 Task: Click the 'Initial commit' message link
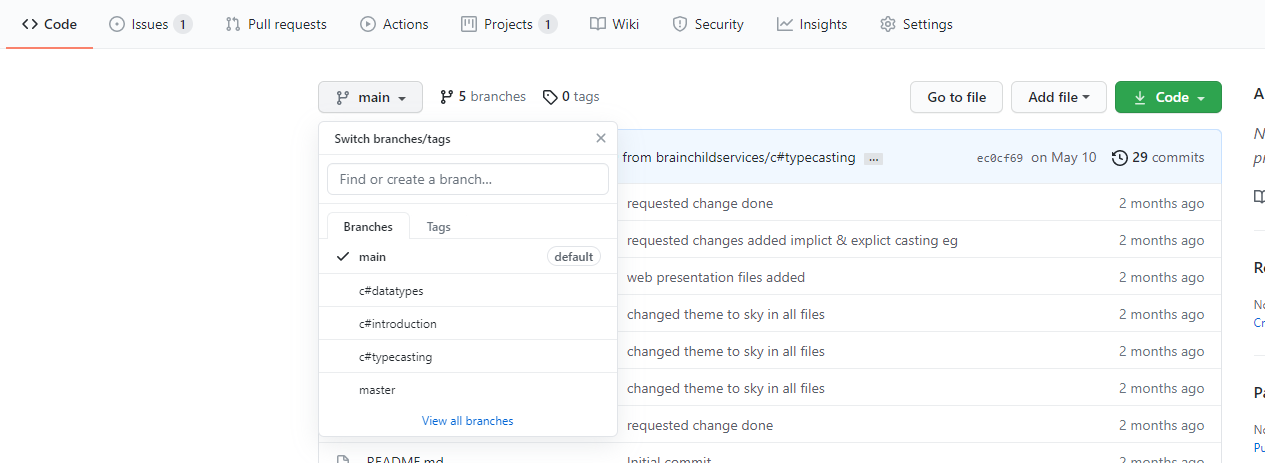669,460
